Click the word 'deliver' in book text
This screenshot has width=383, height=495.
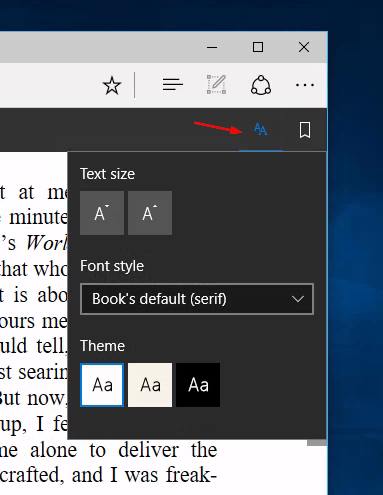pyautogui.click(x=148, y=450)
